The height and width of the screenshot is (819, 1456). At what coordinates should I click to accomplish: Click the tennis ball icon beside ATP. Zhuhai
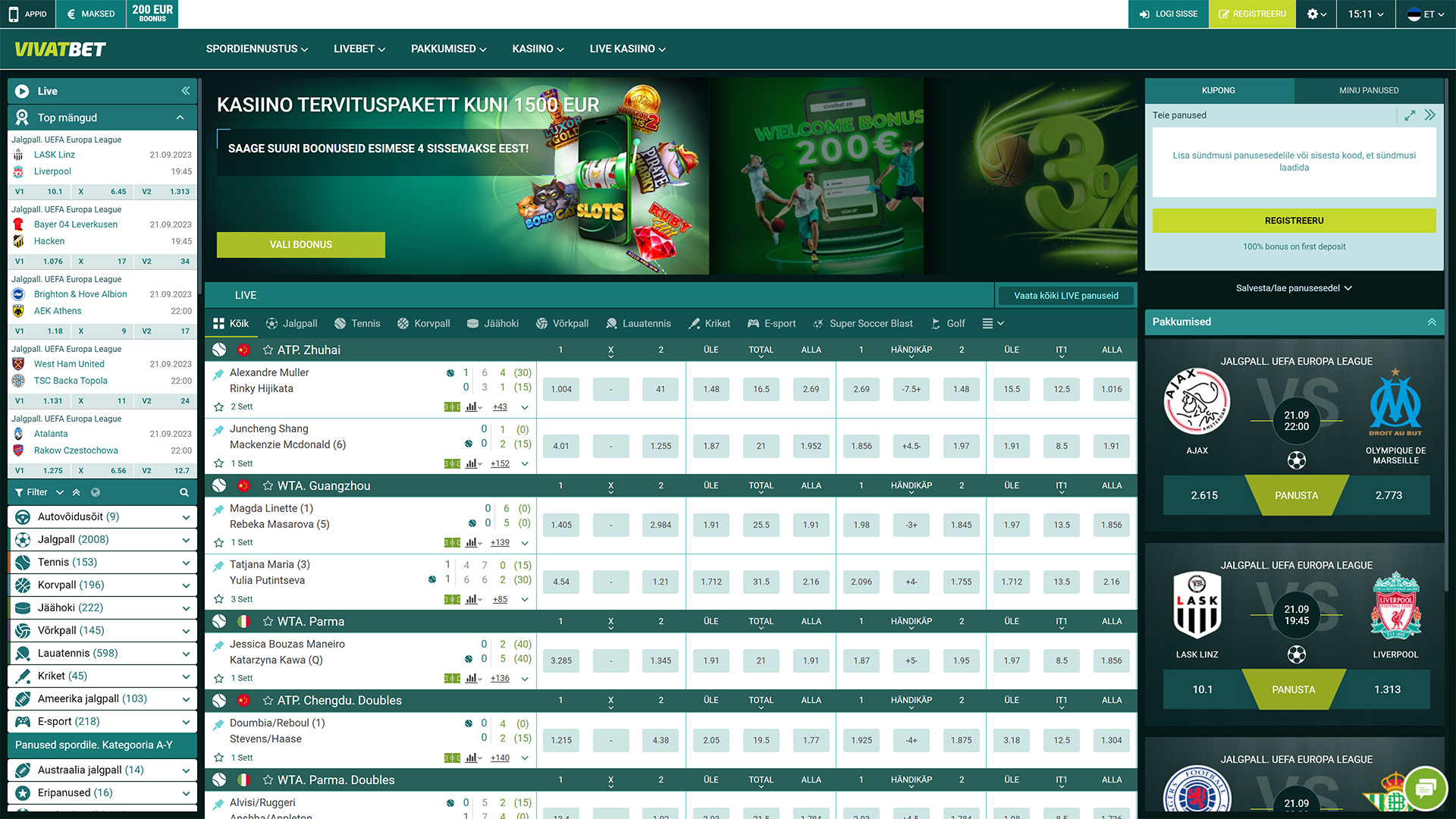219,350
